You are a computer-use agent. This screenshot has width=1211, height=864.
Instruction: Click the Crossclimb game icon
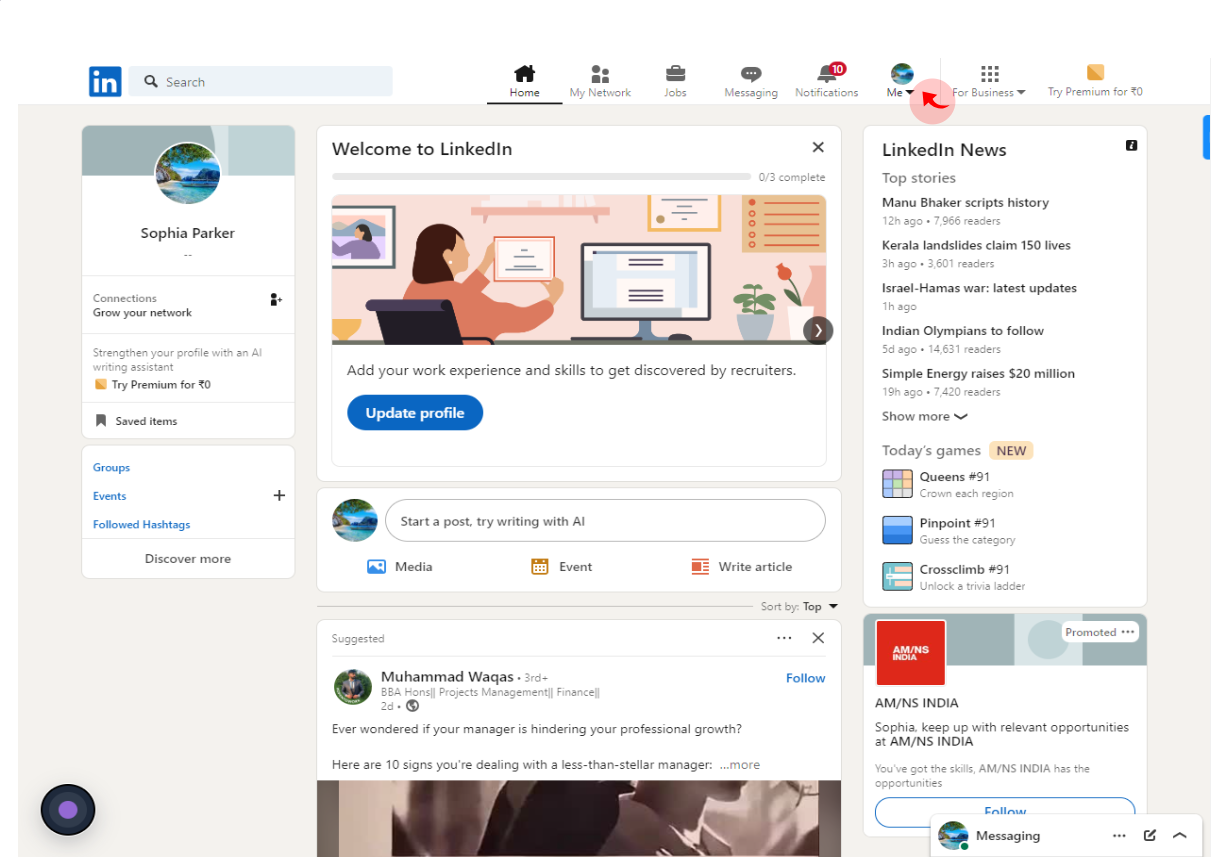(897, 576)
